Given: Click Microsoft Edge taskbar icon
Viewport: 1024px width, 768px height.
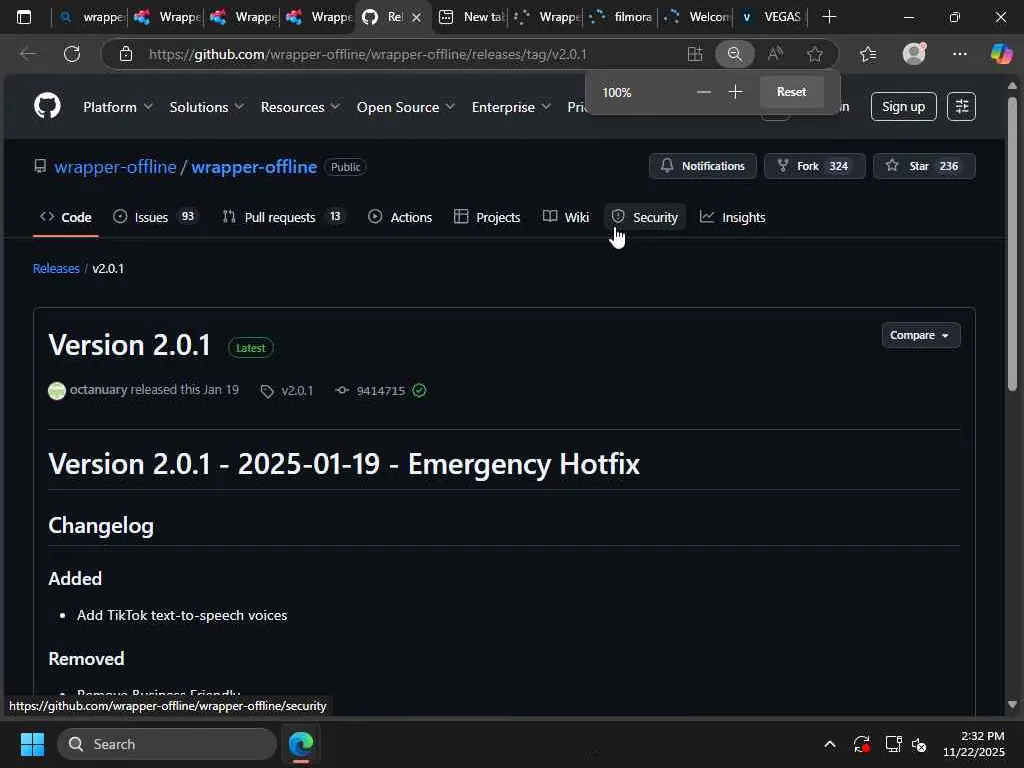Looking at the screenshot, I should point(301,744).
